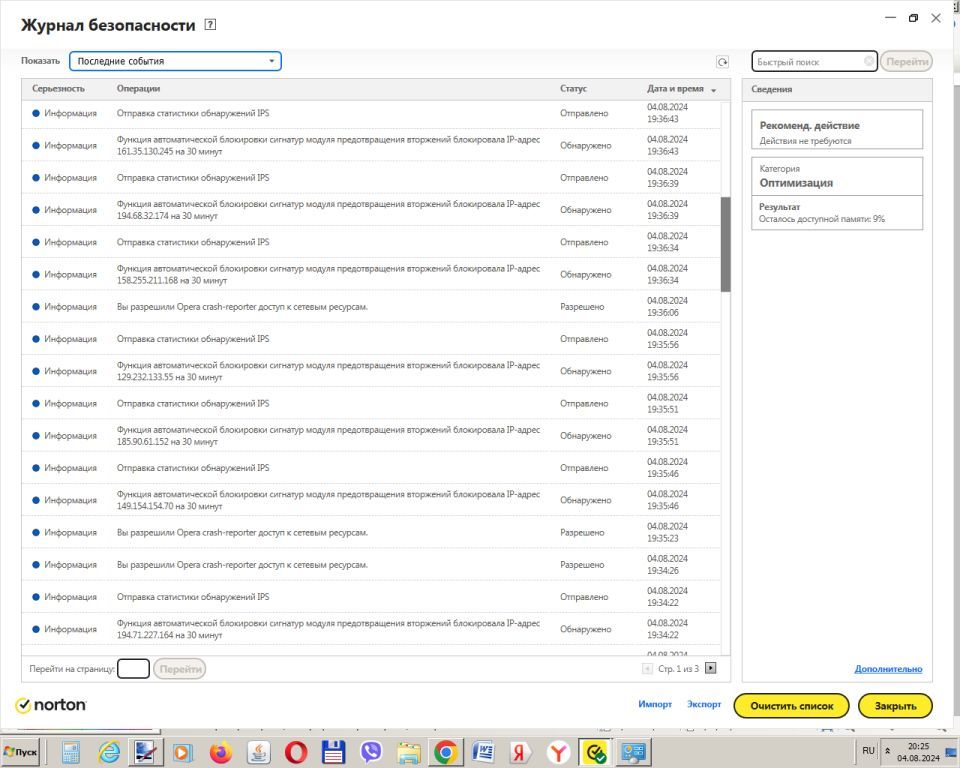Click the log list vertical scrollbar thumb

tap(726, 244)
